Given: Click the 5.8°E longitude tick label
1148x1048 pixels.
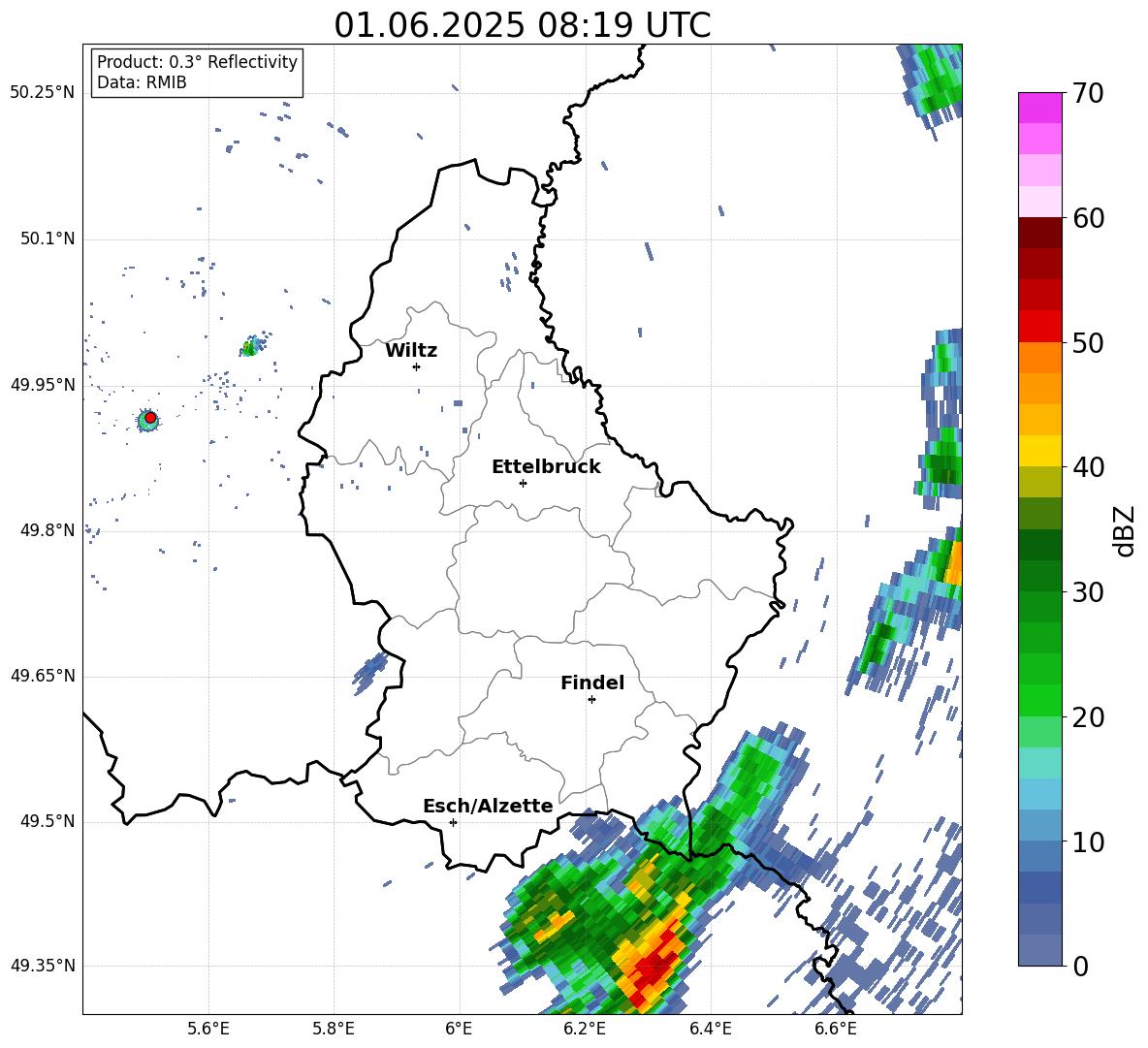Looking at the screenshot, I should (334, 1029).
